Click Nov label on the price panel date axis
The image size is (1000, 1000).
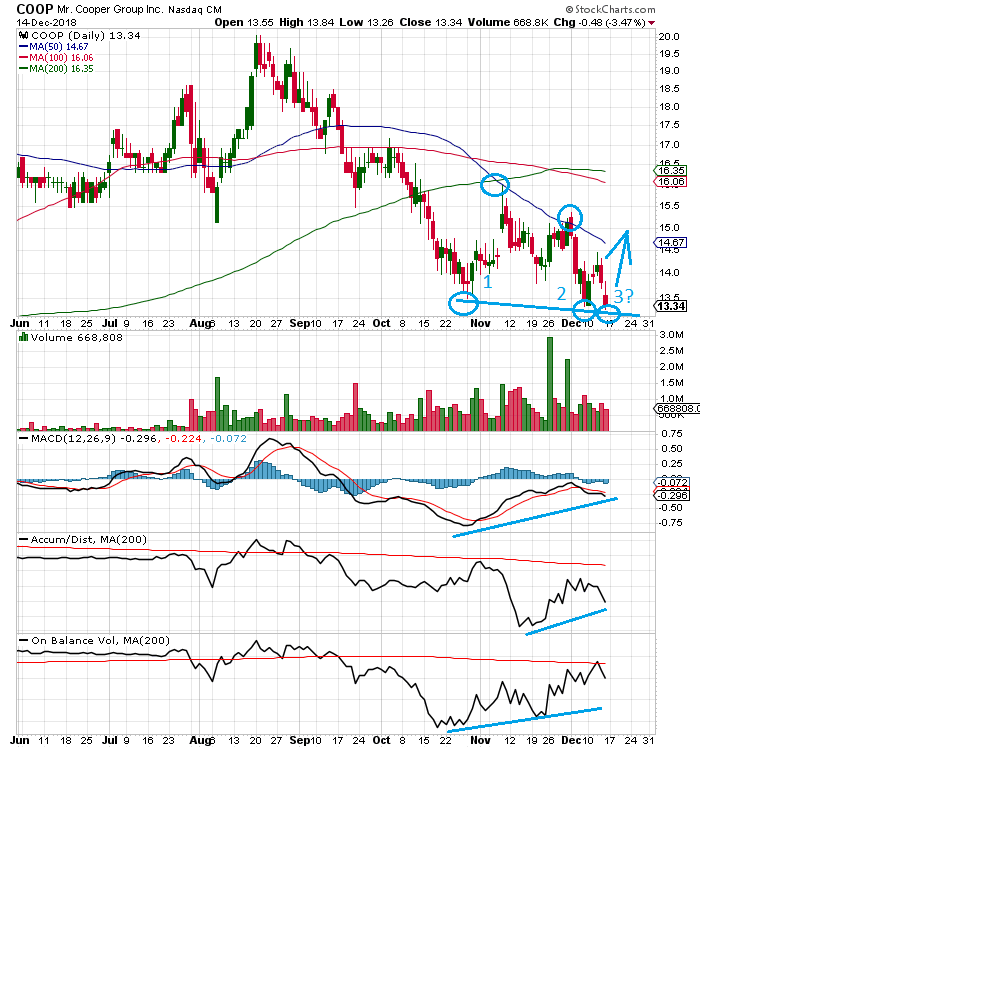pyautogui.click(x=480, y=323)
